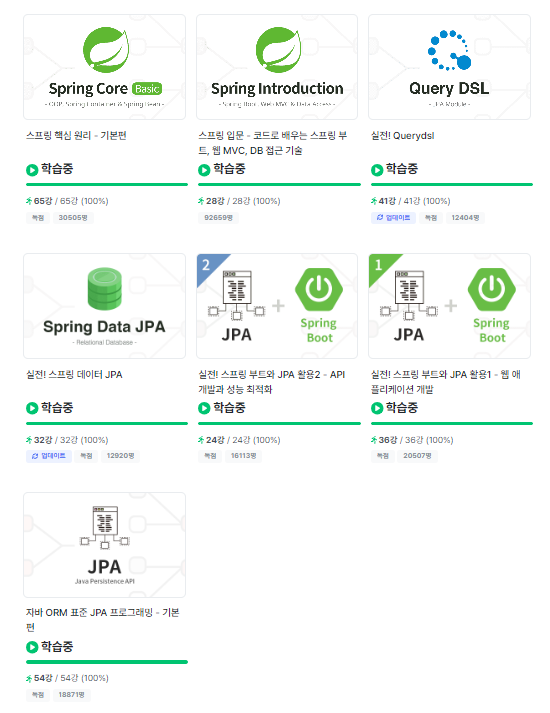
Task: Click the 54강 / 54강 (100%) progress text
Action: pos(71,678)
